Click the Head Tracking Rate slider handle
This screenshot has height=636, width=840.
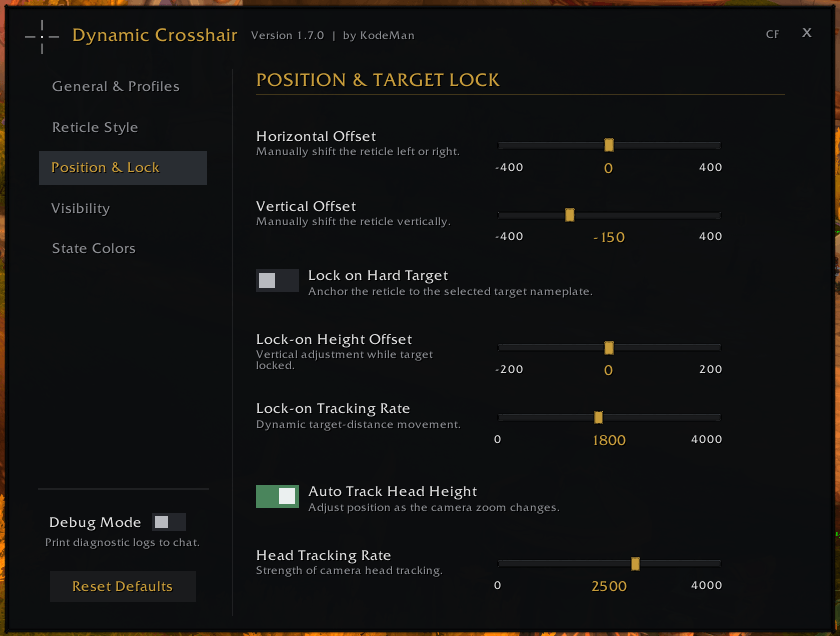635,563
